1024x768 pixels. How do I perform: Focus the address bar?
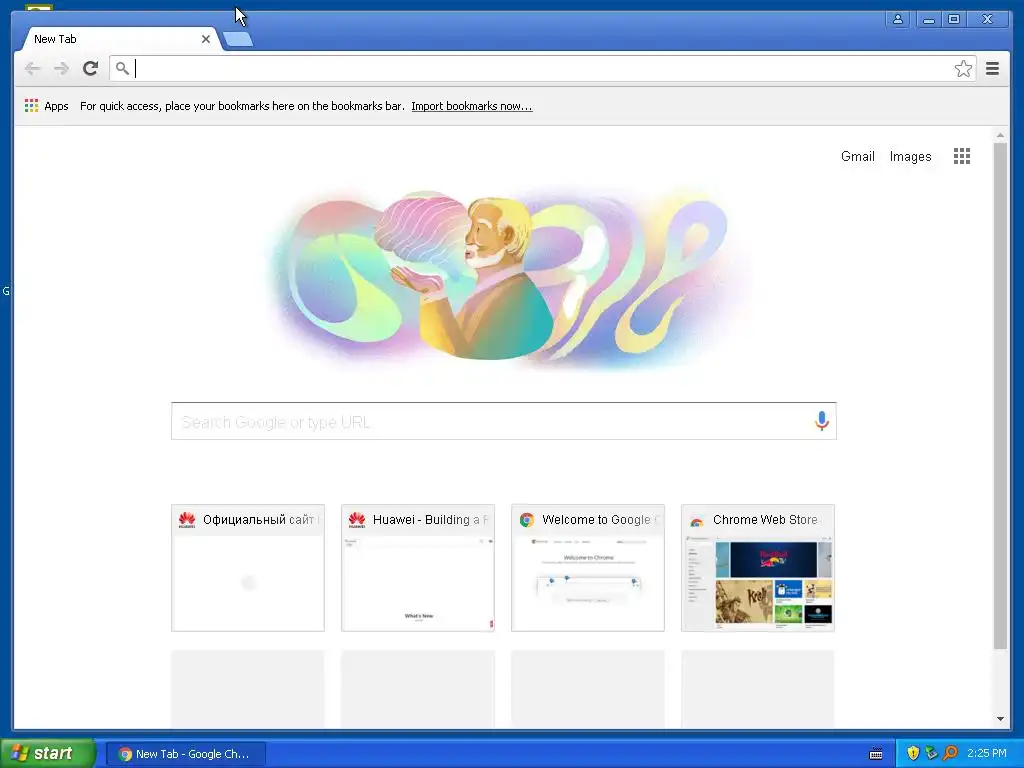coord(542,69)
